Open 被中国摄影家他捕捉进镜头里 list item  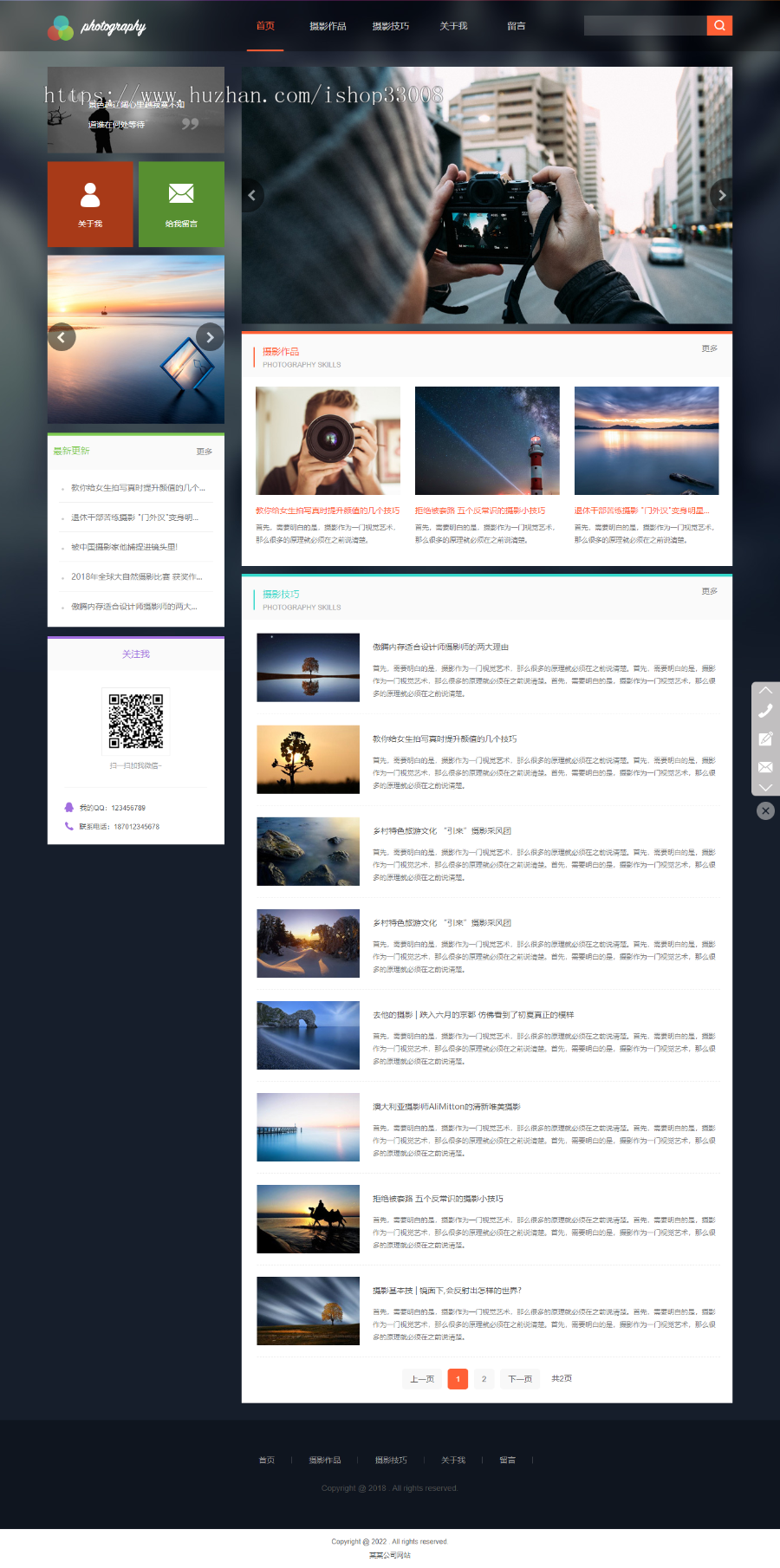(x=124, y=547)
